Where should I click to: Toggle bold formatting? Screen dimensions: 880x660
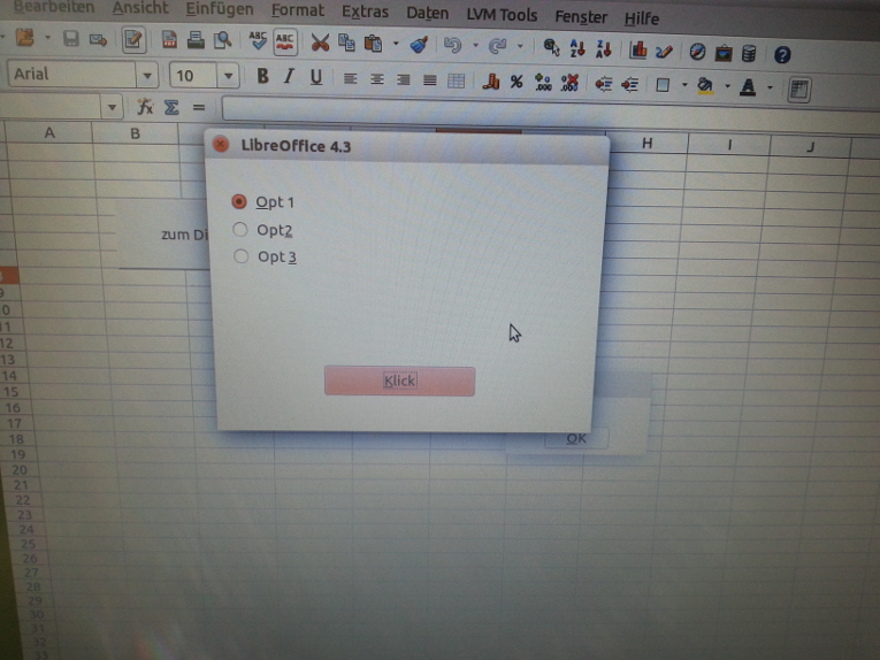(262, 76)
